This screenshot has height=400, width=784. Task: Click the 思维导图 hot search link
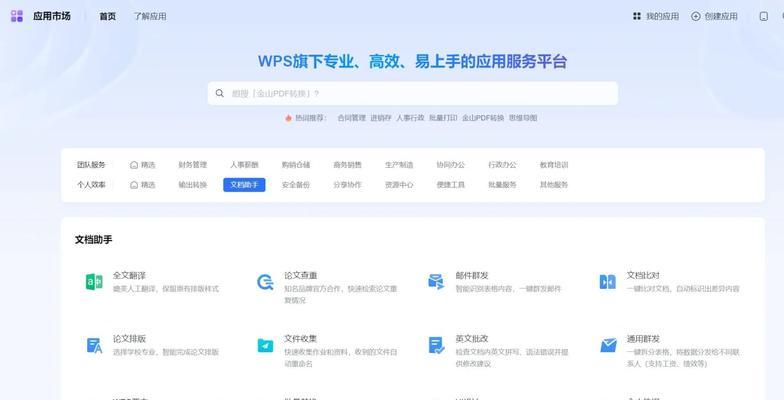click(523, 118)
